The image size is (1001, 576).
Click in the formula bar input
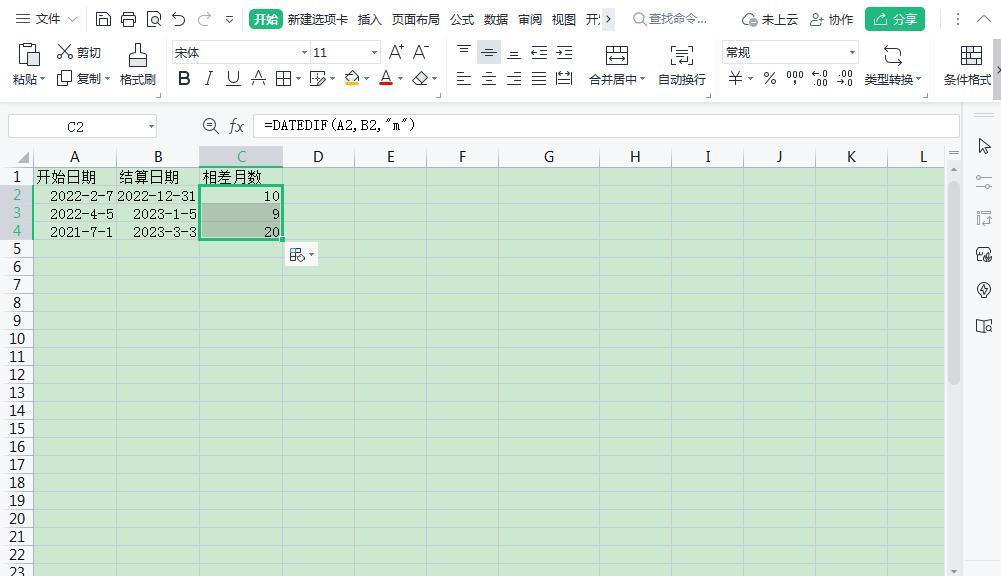(606, 126)
